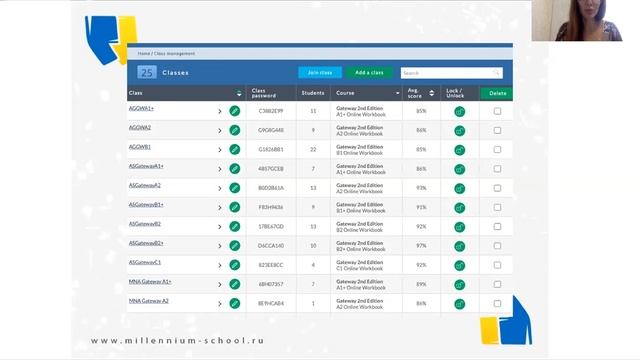Tick the delete checkbox for MNA Gateway A1+
The image size is (640, 360).
point(497,284)
